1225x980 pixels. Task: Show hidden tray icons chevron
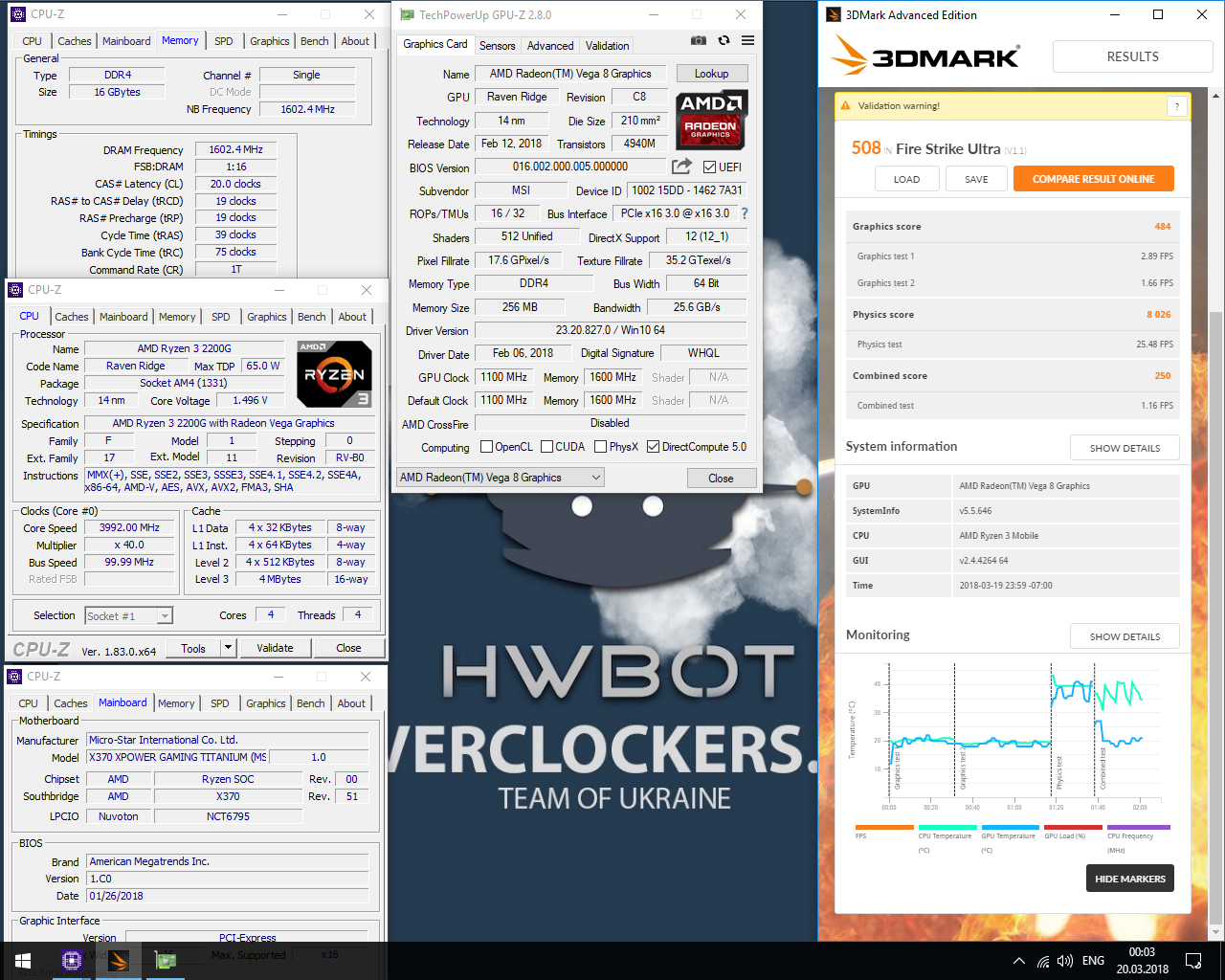(1019, 961)
